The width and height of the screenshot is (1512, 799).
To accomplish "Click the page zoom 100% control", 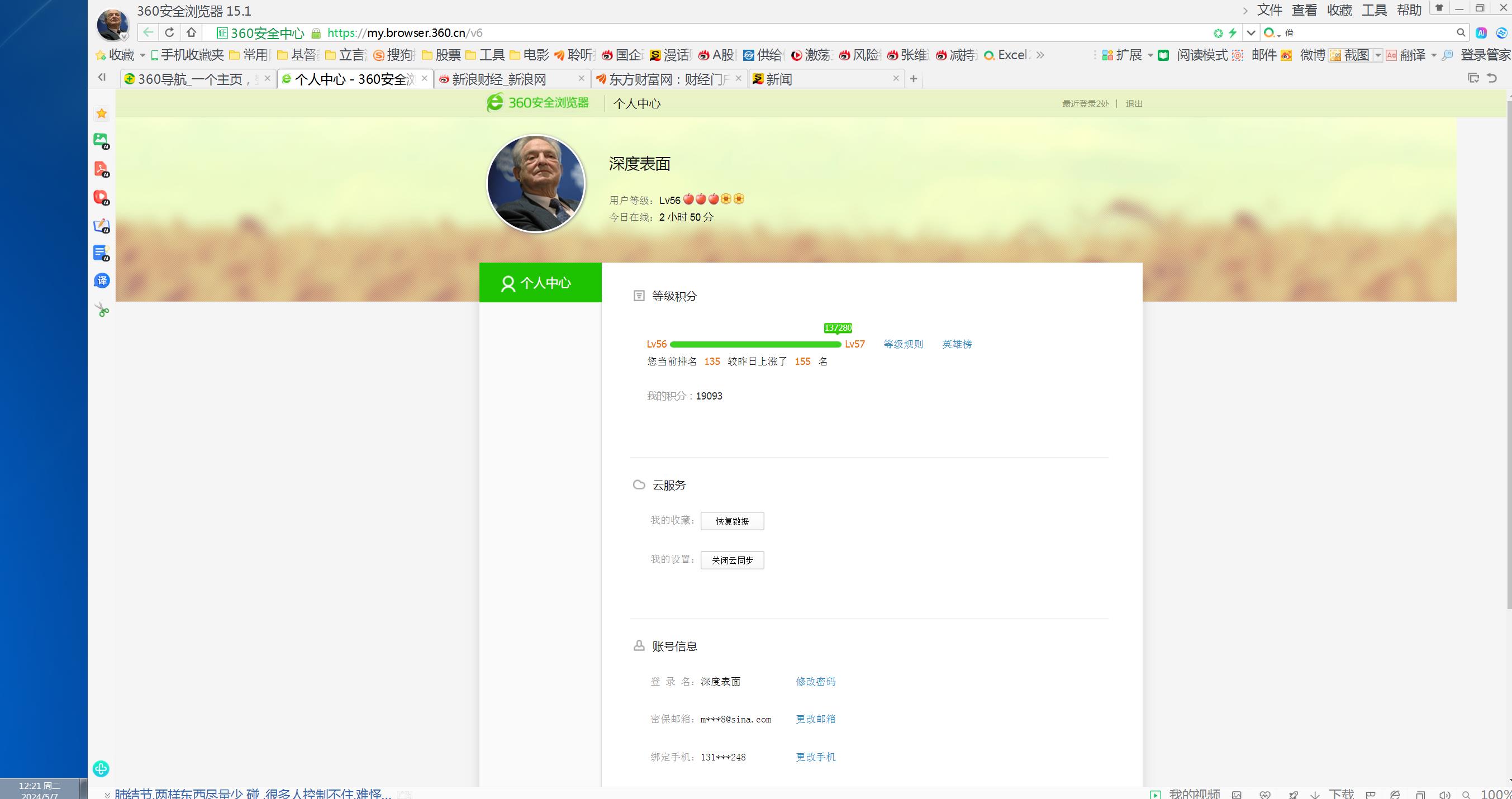I will pos(1496,795).
